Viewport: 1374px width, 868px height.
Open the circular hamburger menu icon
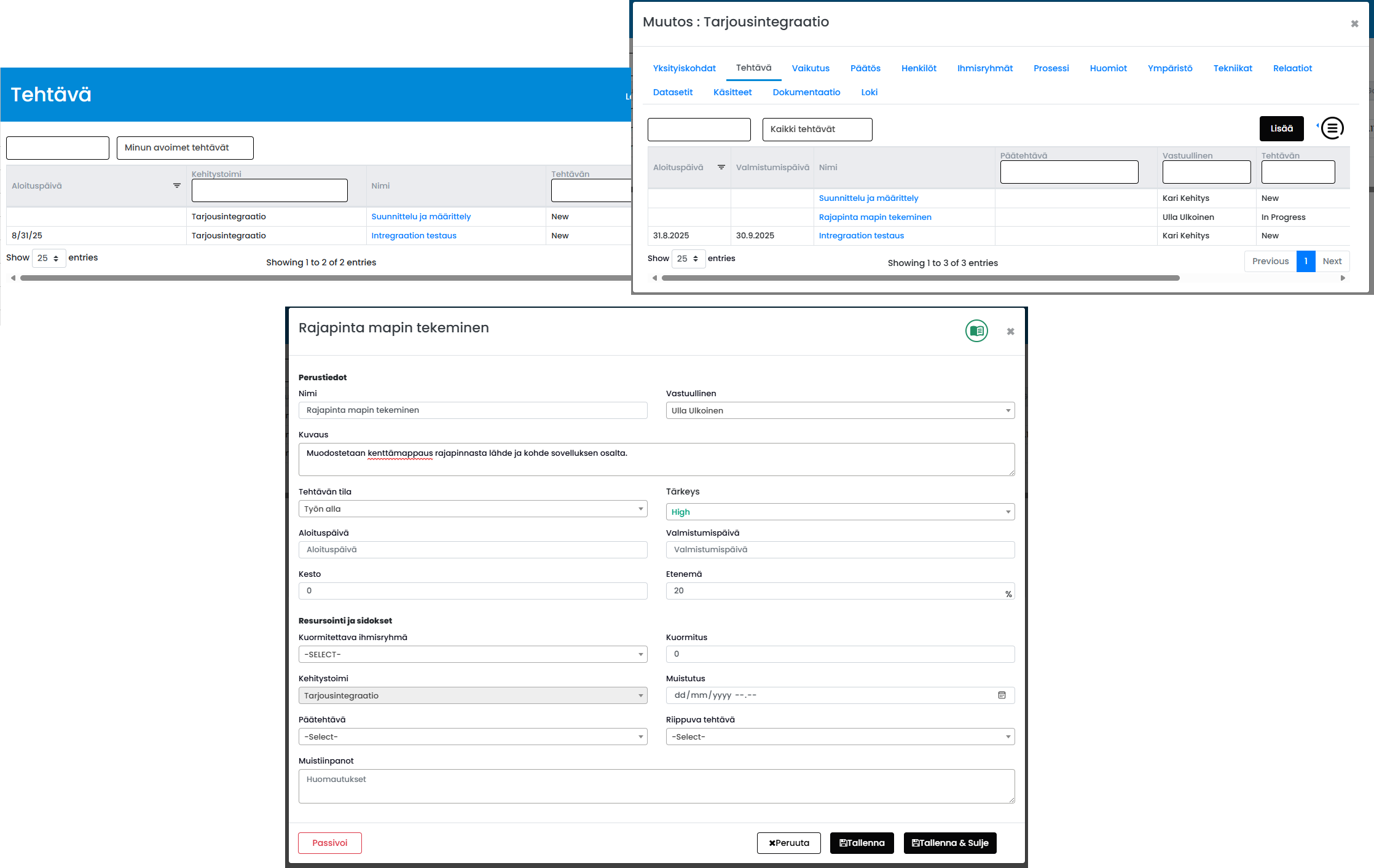click(1332, 128)
